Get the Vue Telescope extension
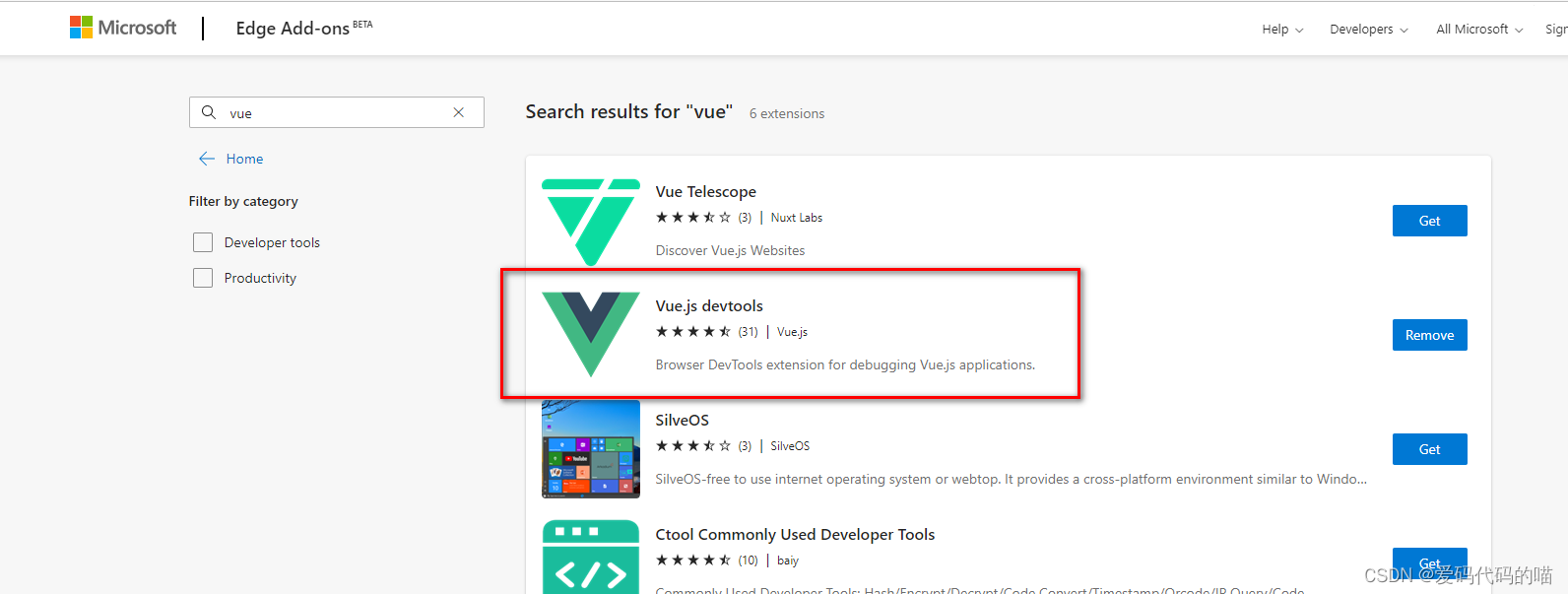Image resolution: width=1568 pixels, height=594 pixels. pyautogui.click(x=1429, y=221)
